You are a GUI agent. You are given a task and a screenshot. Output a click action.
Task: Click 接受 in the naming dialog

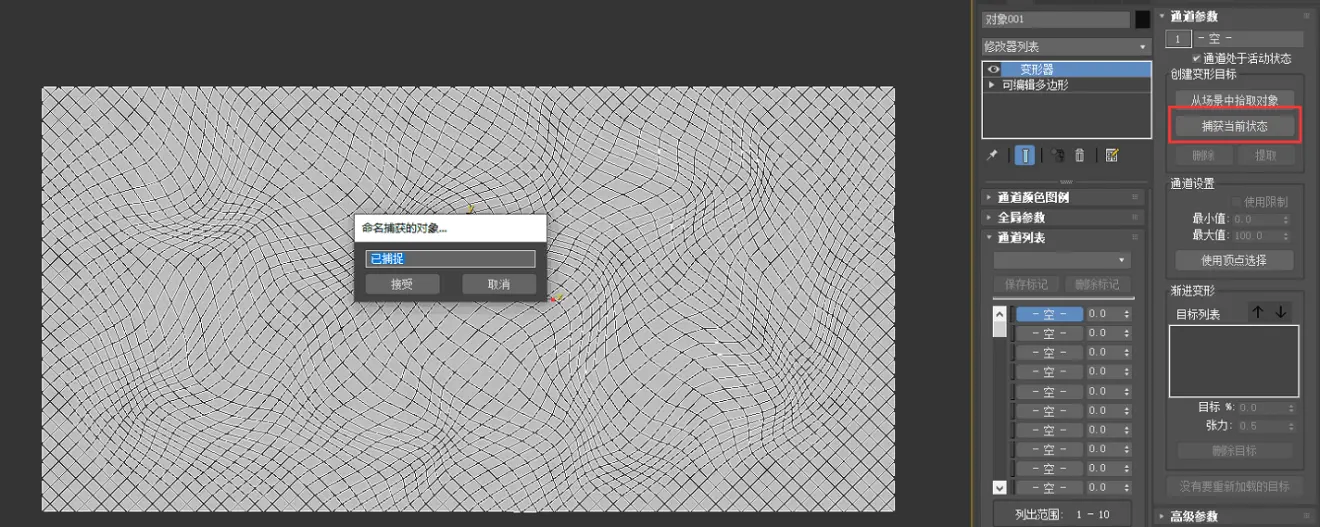pos(402,284)
